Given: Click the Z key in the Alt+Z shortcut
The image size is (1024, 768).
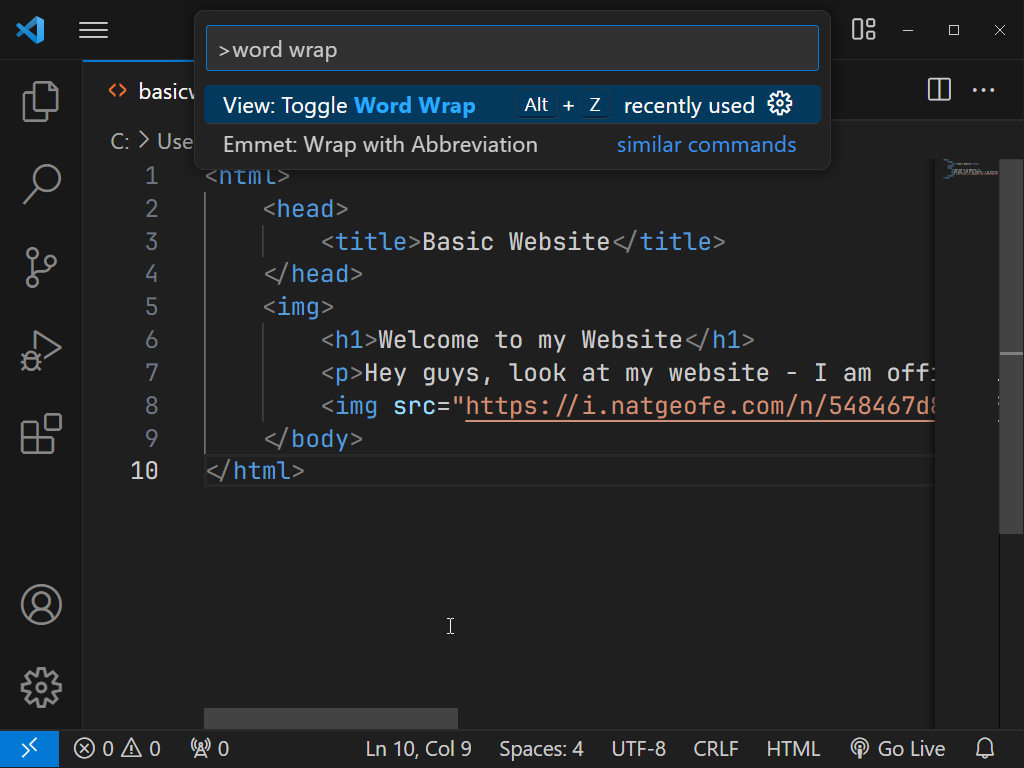Looking at the screenshot, I should click(x=594, y=104).
